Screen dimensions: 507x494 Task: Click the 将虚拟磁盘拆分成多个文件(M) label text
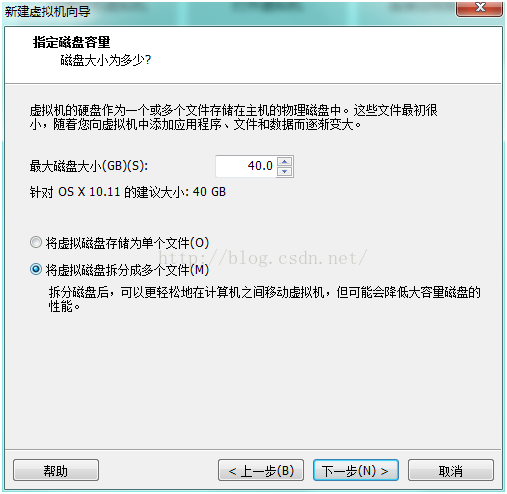coord(127,270)
